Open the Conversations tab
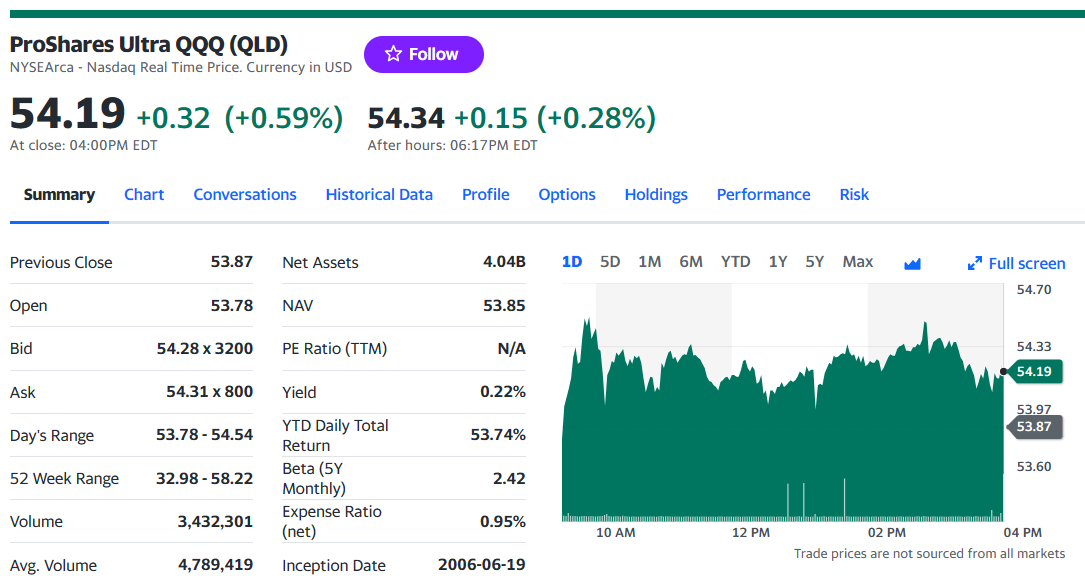 tap(245, 195)
